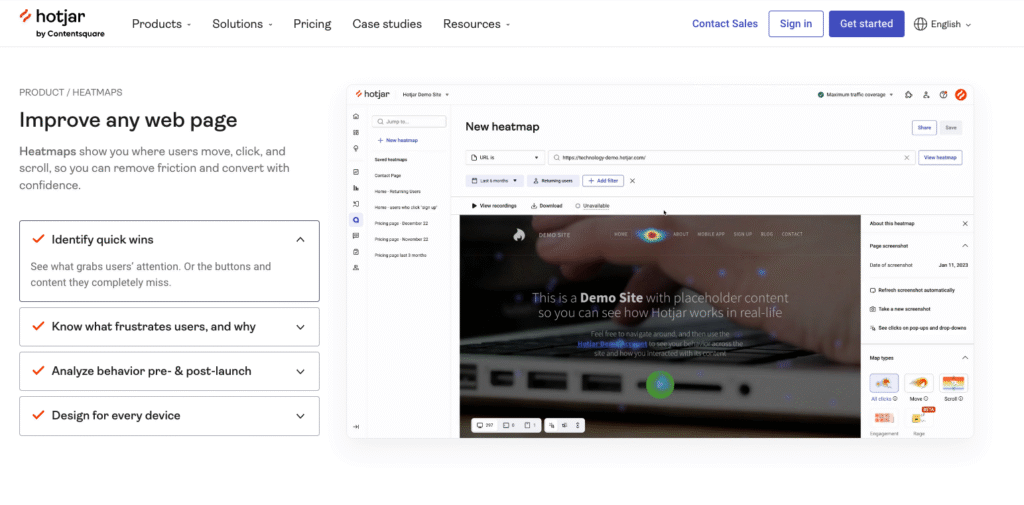Screen dimensions: 1024x505
Task: Click the orange account avatar icon
Action: (961, 95)
